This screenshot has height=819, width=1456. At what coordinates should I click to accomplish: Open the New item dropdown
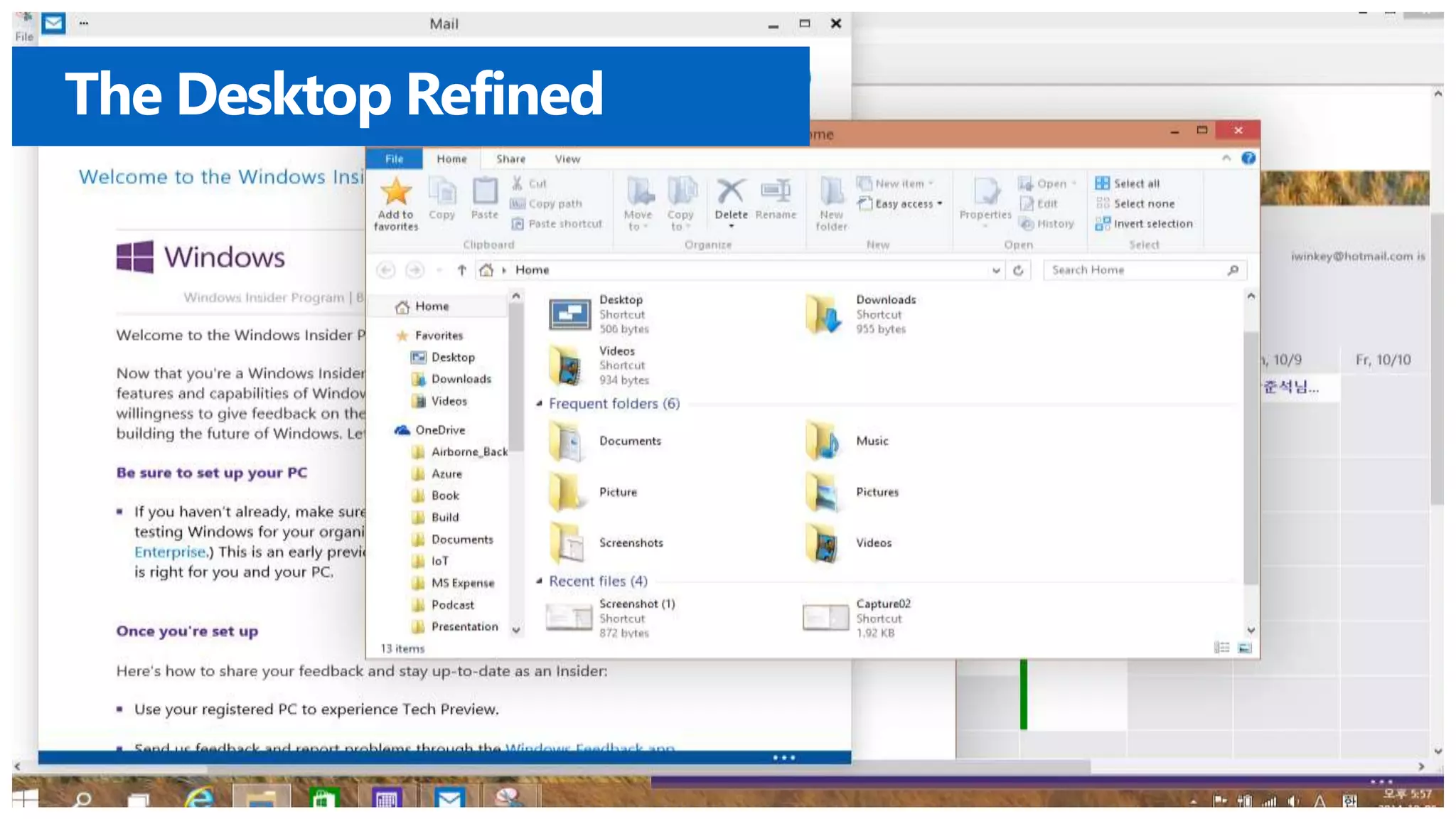tap(931, 183)
